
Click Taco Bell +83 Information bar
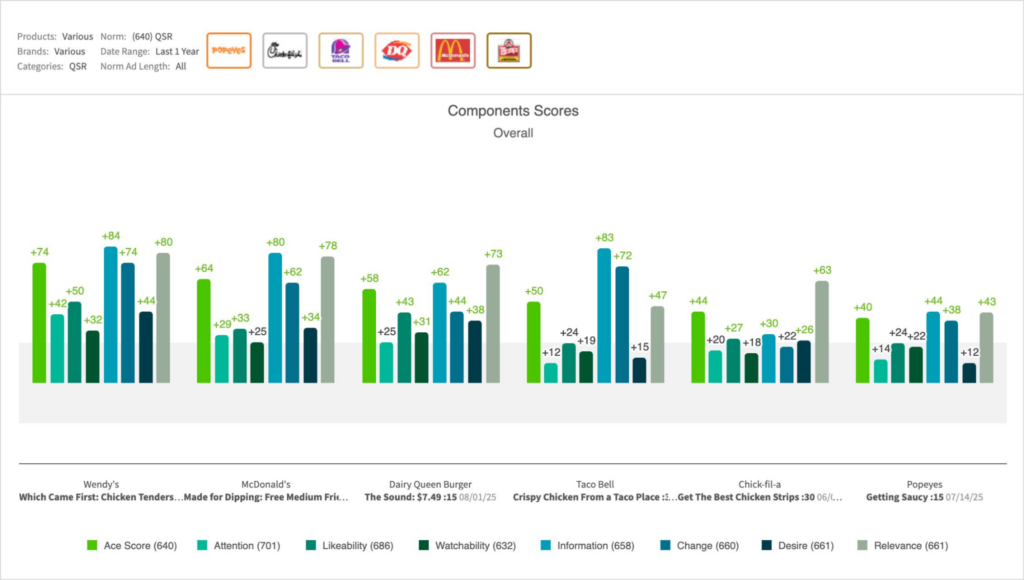pos(604,315)
